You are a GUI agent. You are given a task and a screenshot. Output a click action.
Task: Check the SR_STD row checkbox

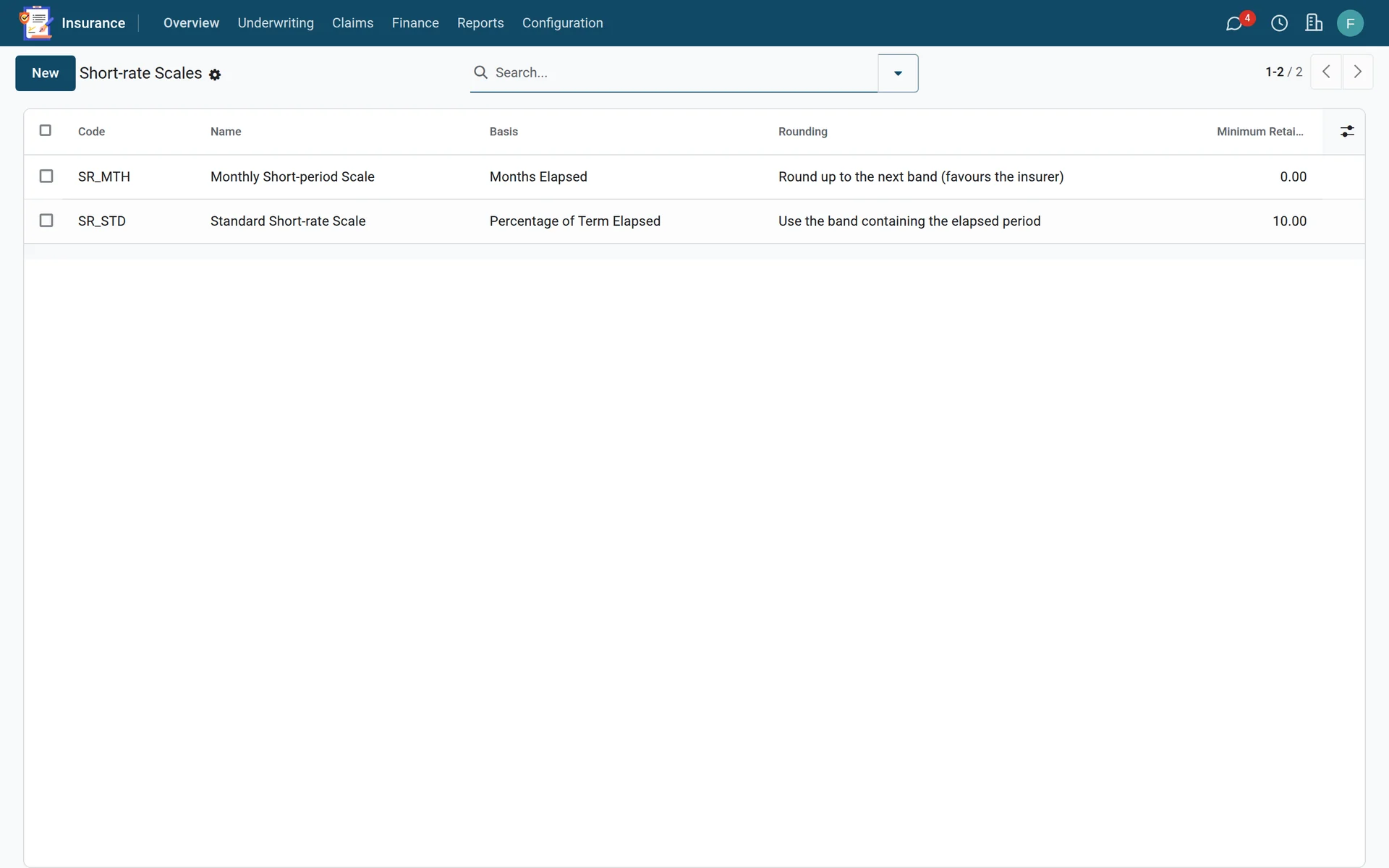coord(46,220)
